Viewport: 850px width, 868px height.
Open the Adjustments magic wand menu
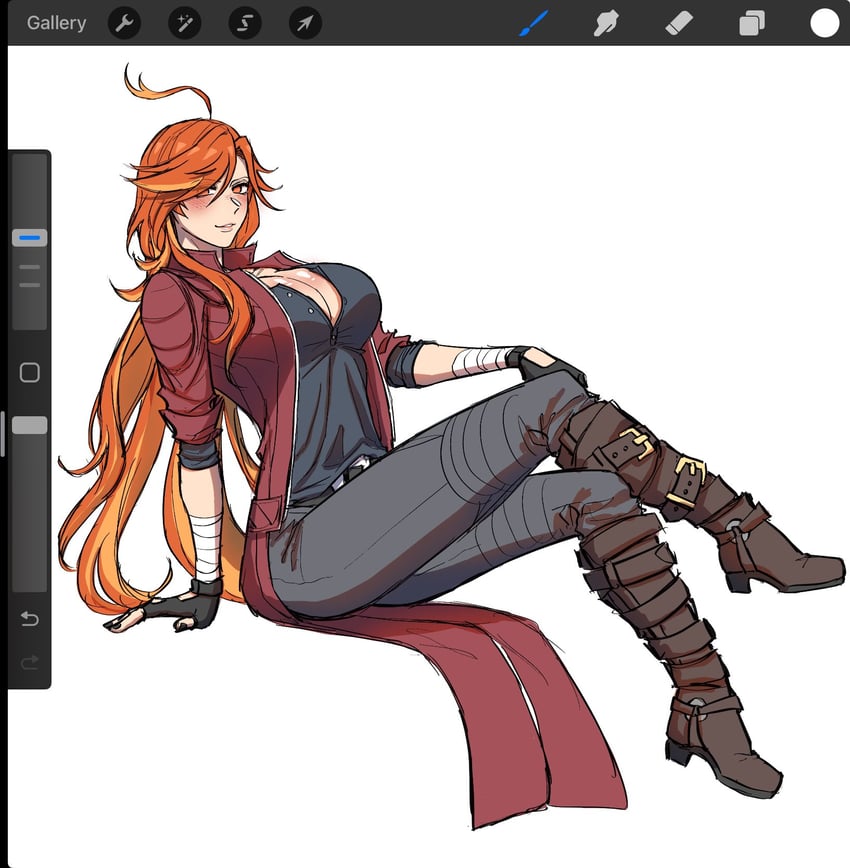point(184,23)
